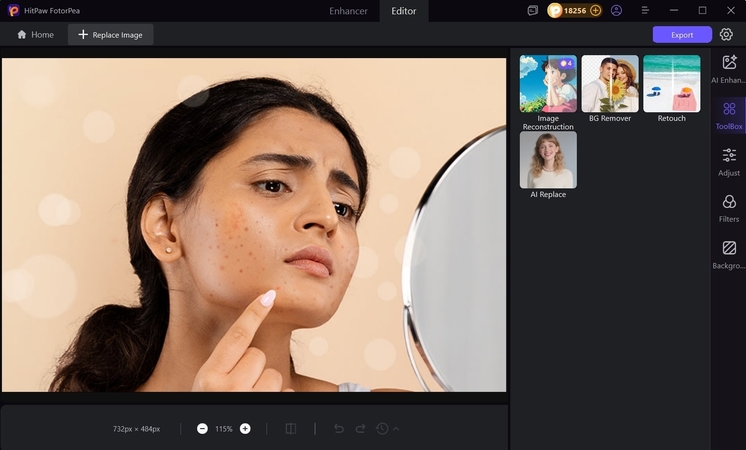746x450 pixels.
Task: Switch to the Enhancer tab
Action: (x=348, y=11)
